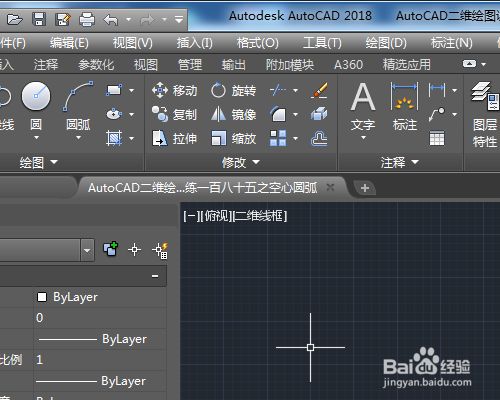Click the 拉伸 (Stretch) tool
Image resolution: width=500 pixels, height=400 pixels.
tap(174, 138)
